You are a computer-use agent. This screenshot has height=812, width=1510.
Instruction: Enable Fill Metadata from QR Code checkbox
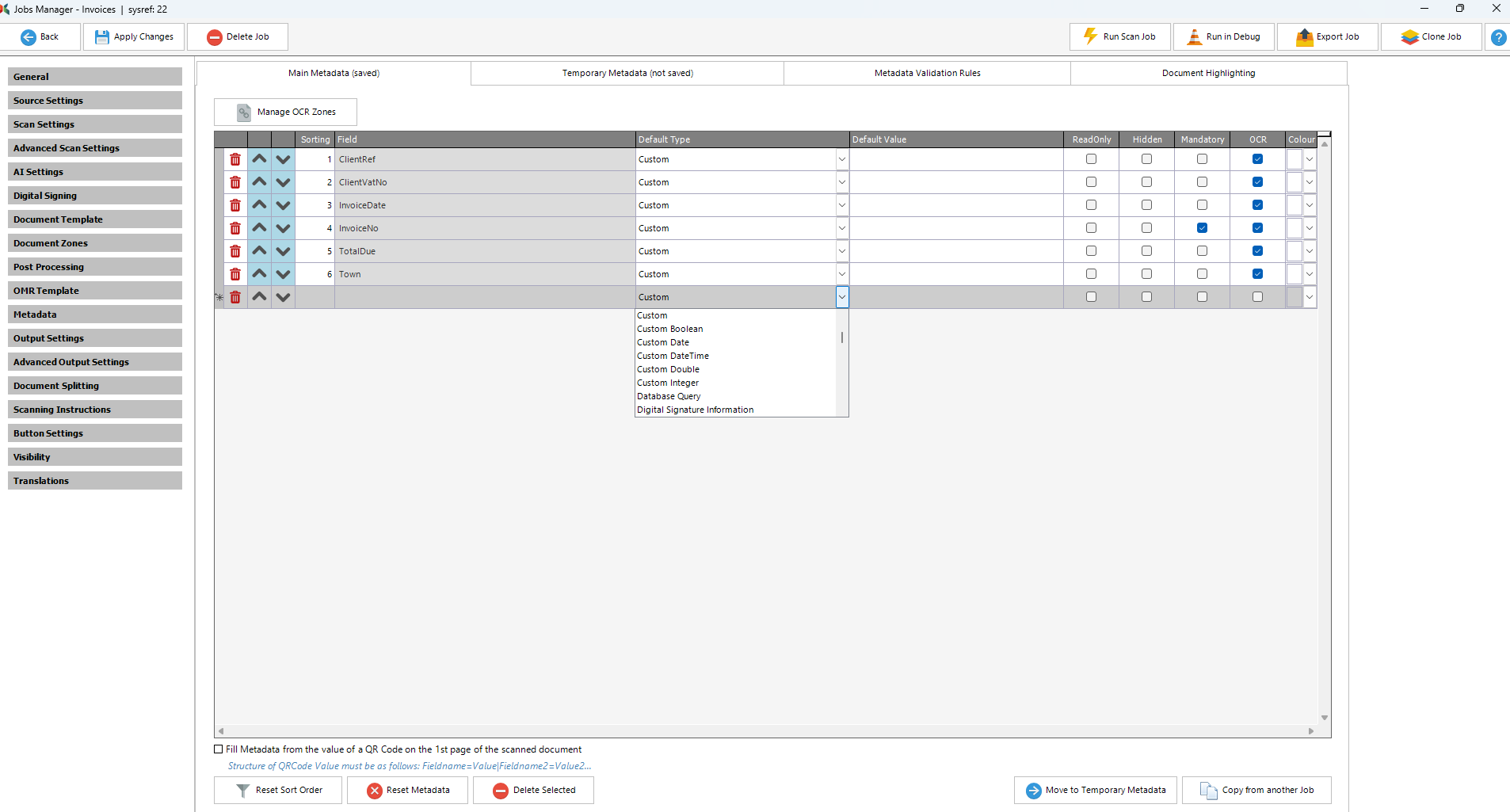[219, 749]
